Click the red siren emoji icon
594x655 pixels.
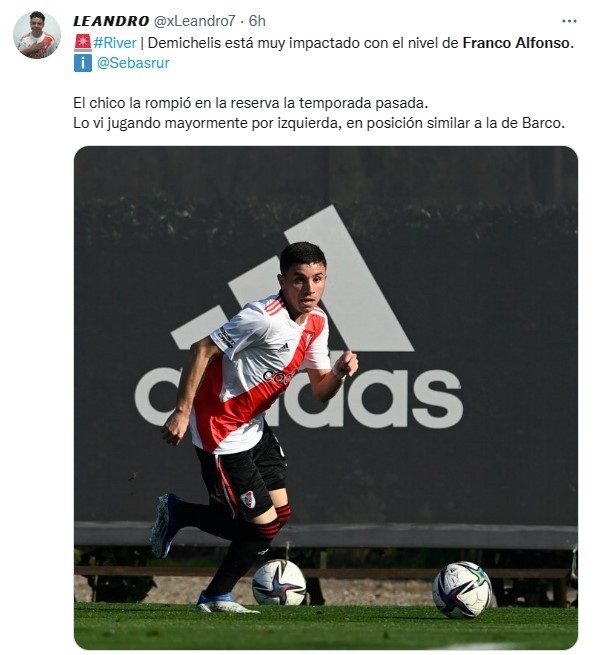click(83, 43)
